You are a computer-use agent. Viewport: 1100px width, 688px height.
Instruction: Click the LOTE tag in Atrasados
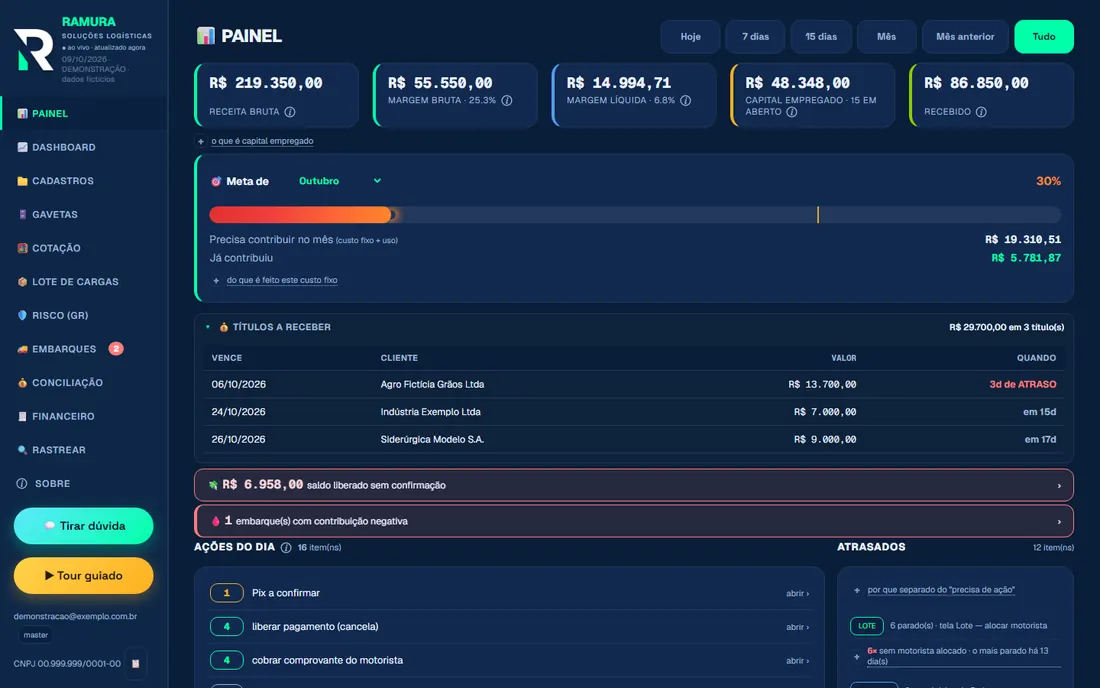tap(866, 626)
